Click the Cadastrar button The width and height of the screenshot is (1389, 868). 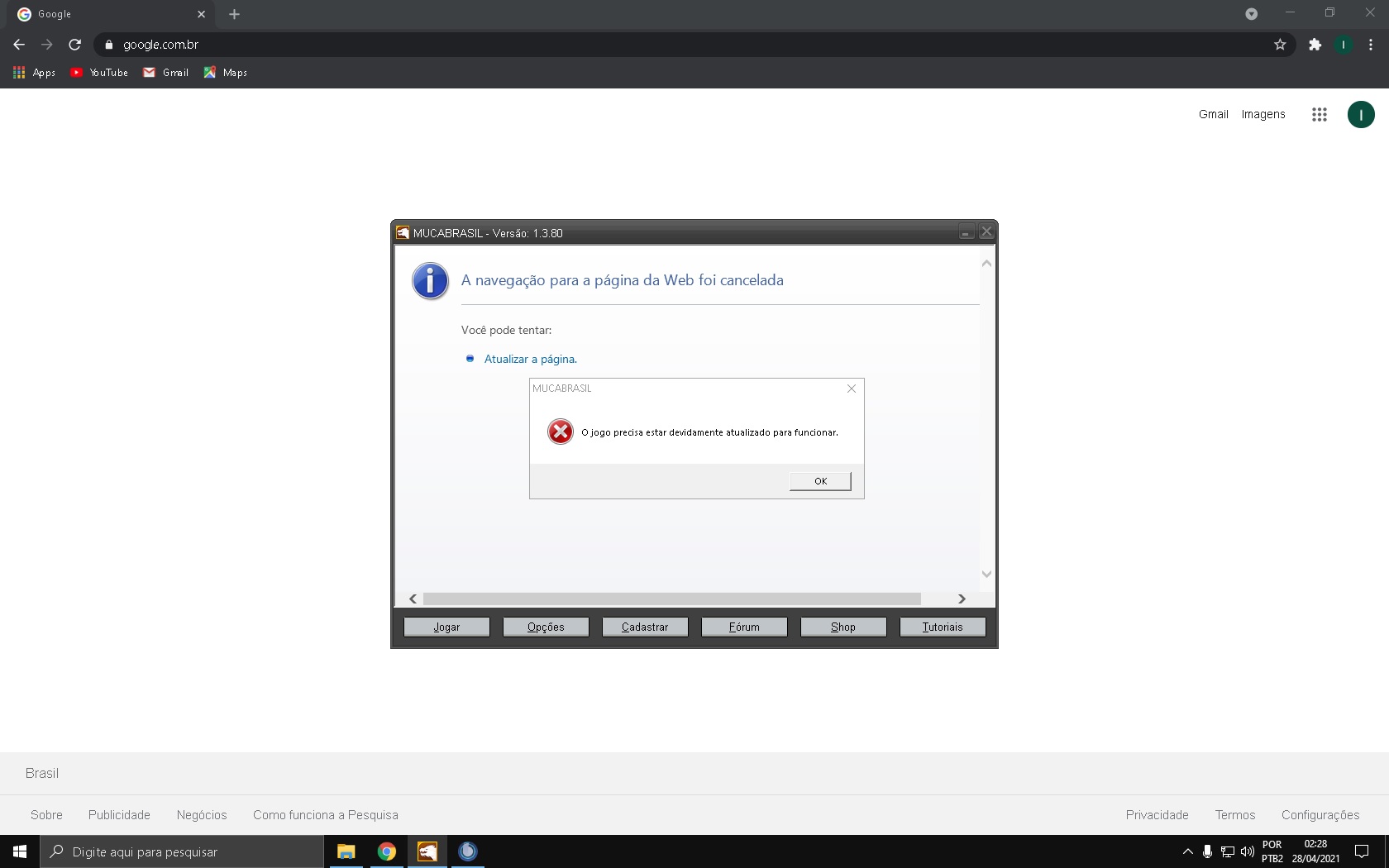tap(645, 627)
